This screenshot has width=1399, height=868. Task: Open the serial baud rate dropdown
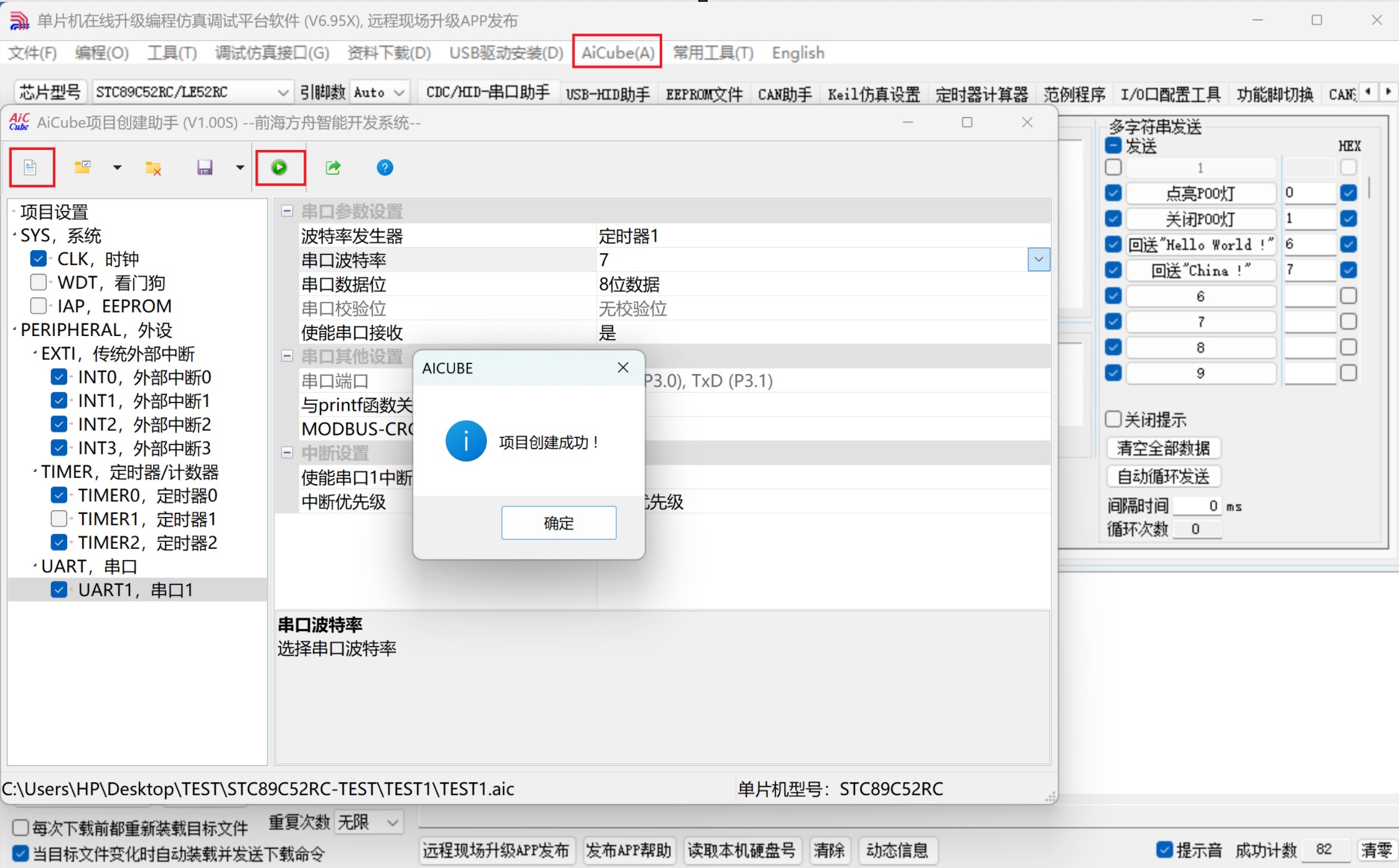(1039, 259)
